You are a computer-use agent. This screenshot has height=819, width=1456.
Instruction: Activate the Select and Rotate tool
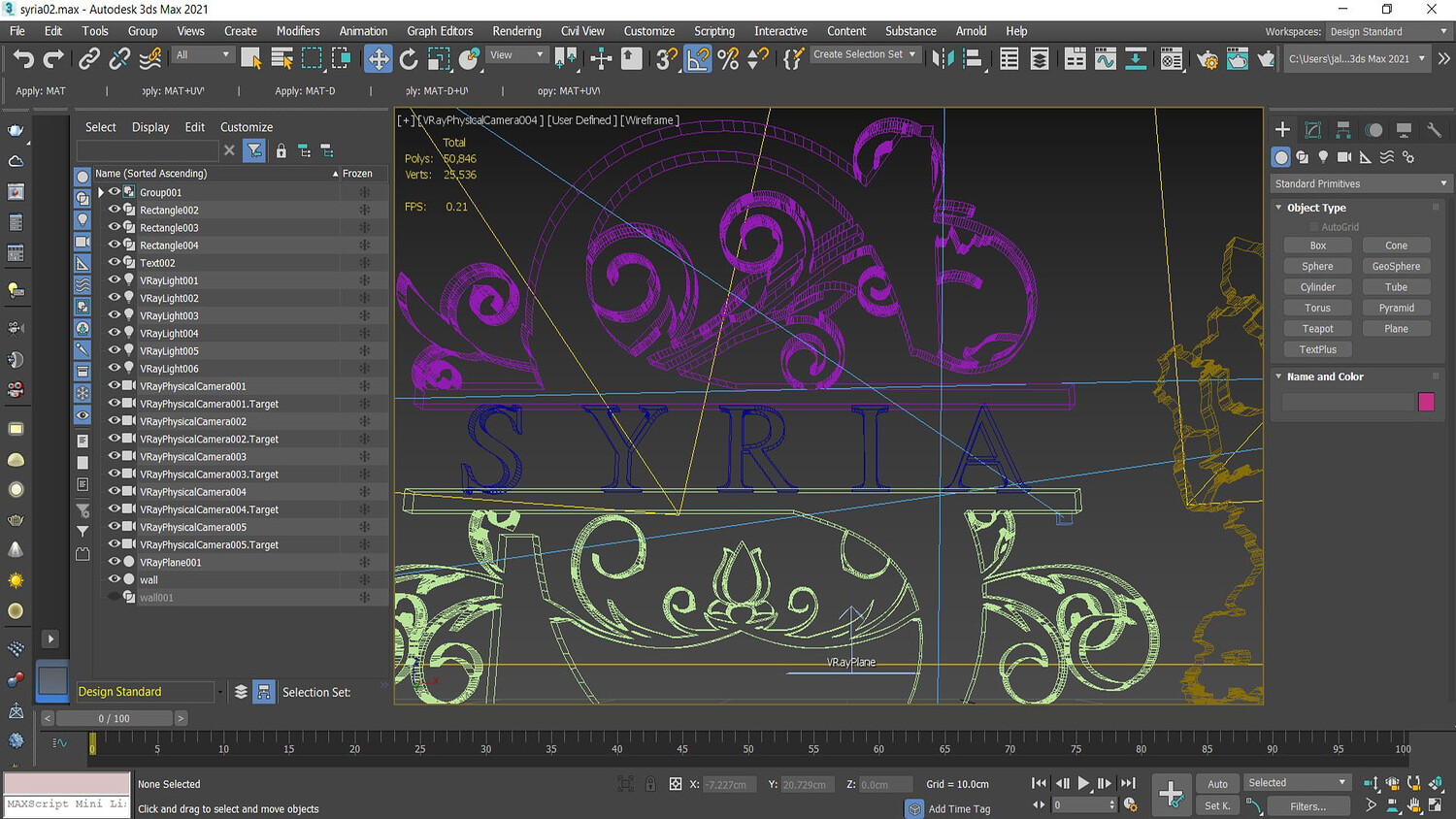(x=409, y=59)
